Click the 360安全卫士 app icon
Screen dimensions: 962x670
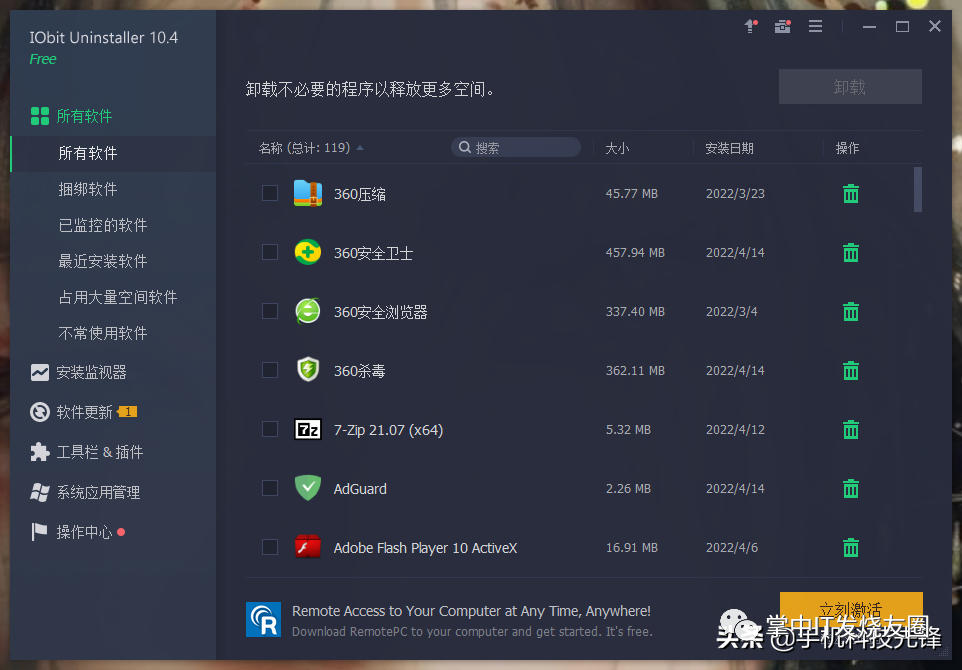point(308,252)
